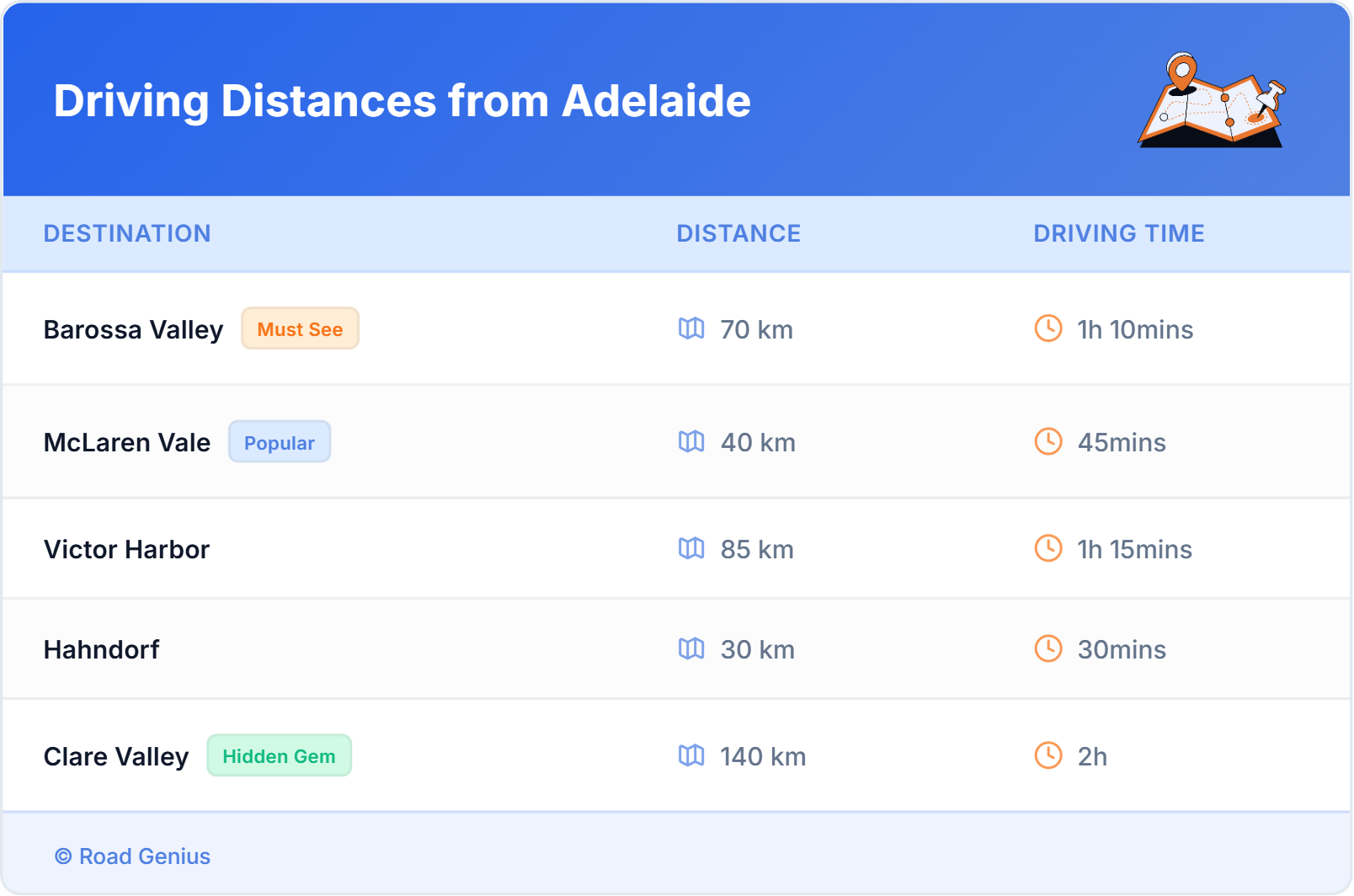This screenshot has width=1354, height=896.
Task: Click the clock icon next to 2h
Action: click(x=1047, y=755)
